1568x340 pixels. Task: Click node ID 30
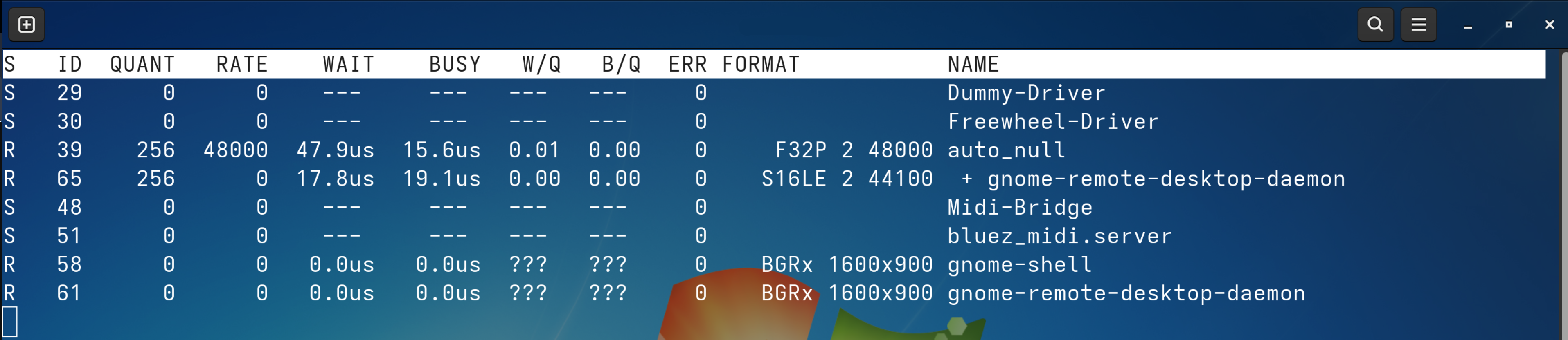pos(70,122)
